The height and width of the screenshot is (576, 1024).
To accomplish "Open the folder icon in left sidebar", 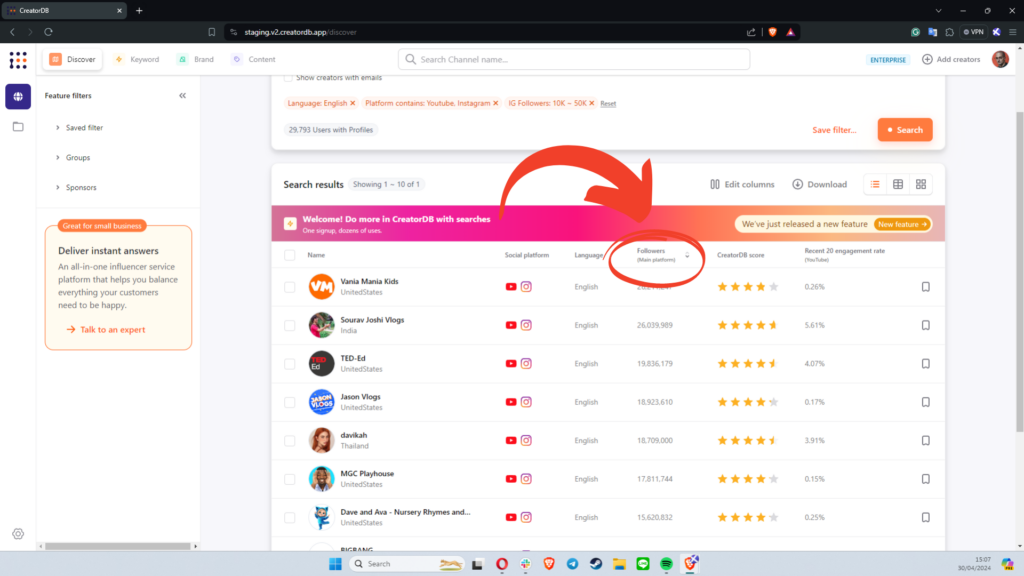I will click(x=18, y=127).
